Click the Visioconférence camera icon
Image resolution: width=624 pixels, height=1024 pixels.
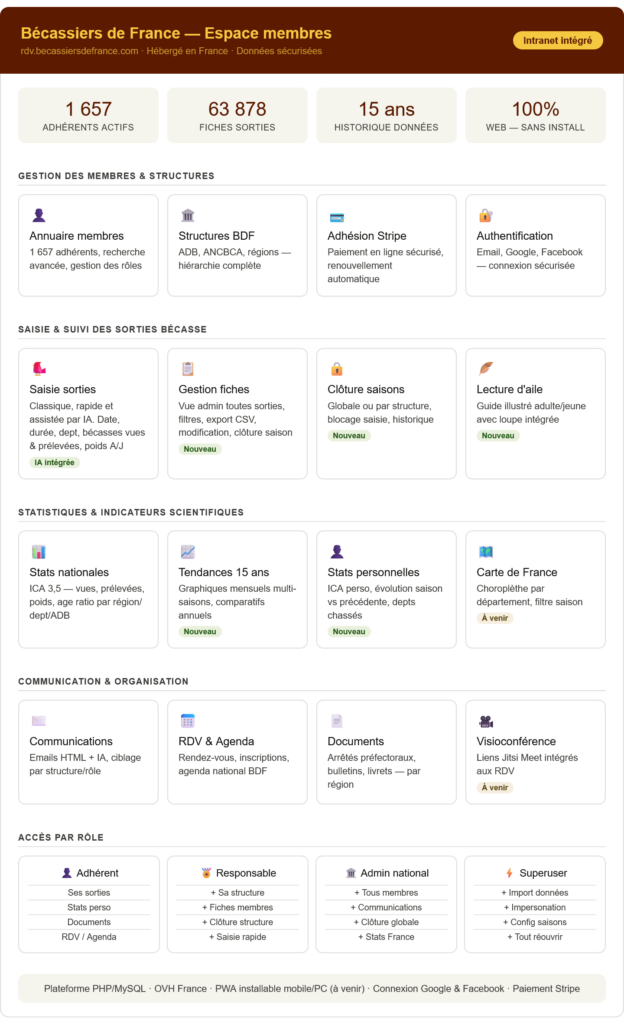(x=486, y=721)
